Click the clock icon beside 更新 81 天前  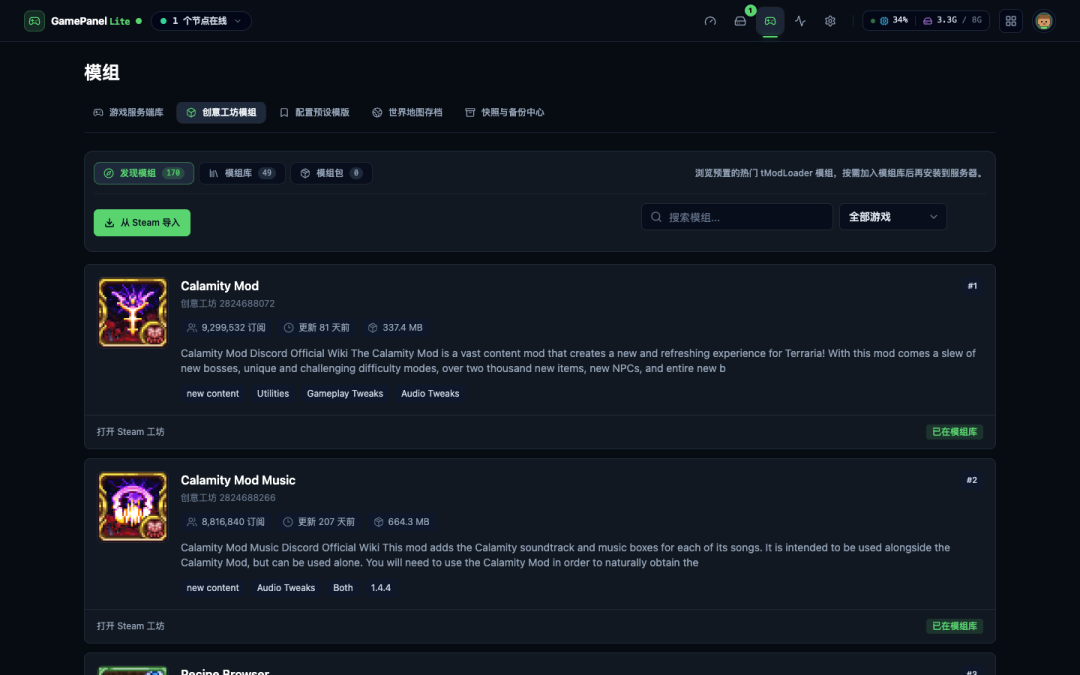[289, 328]
